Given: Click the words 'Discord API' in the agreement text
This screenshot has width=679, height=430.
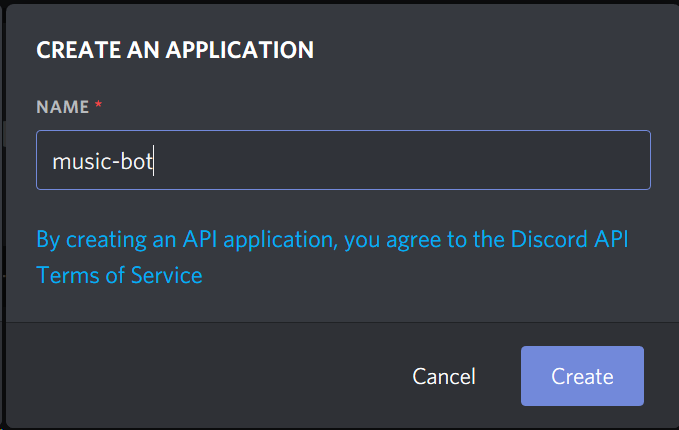Looking at the screenshot, I should tap(569, 239).
